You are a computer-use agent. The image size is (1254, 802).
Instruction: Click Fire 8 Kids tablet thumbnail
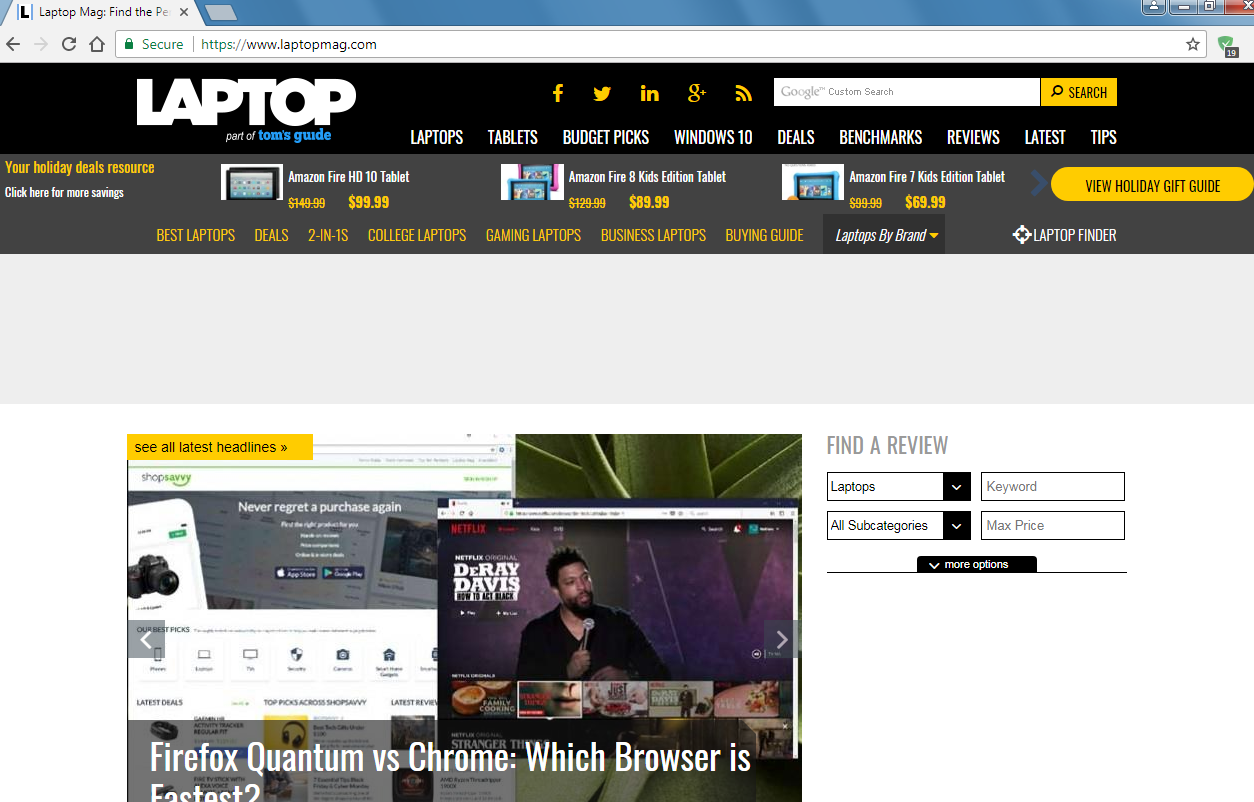[532, 182]
